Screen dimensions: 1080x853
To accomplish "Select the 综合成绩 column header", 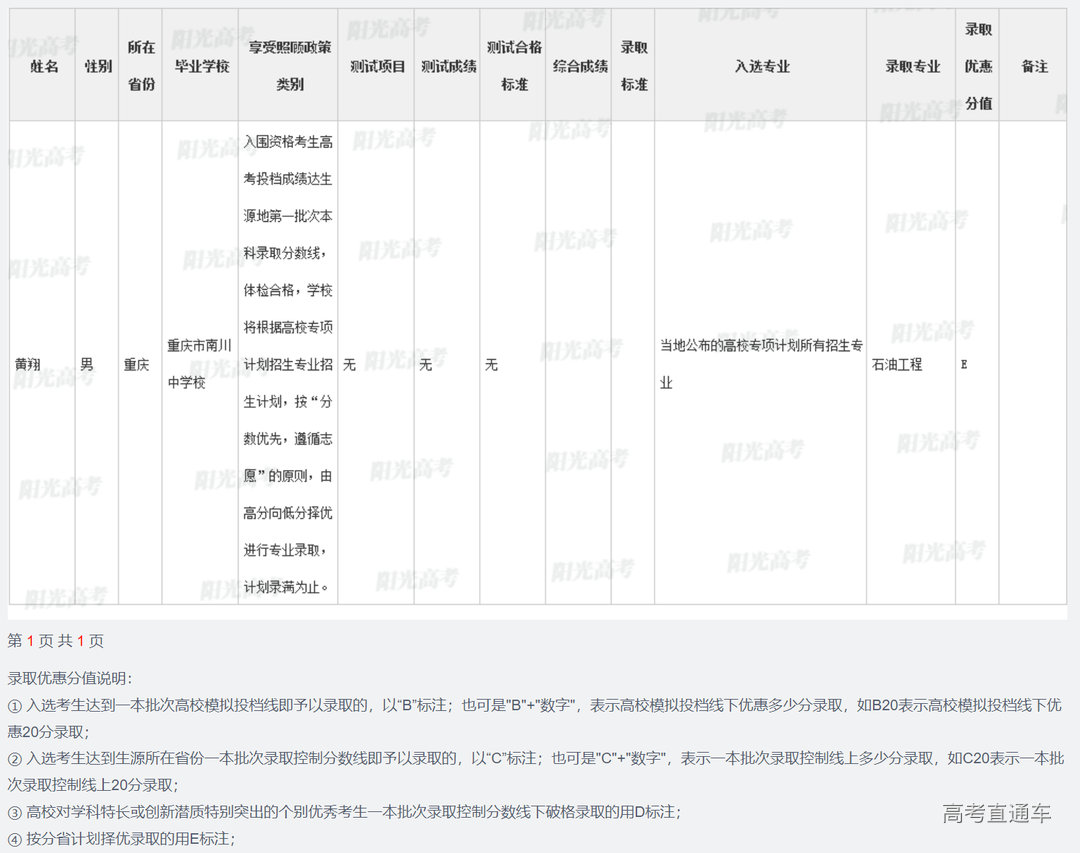I will pyautogui.click(x=580, y=66).
